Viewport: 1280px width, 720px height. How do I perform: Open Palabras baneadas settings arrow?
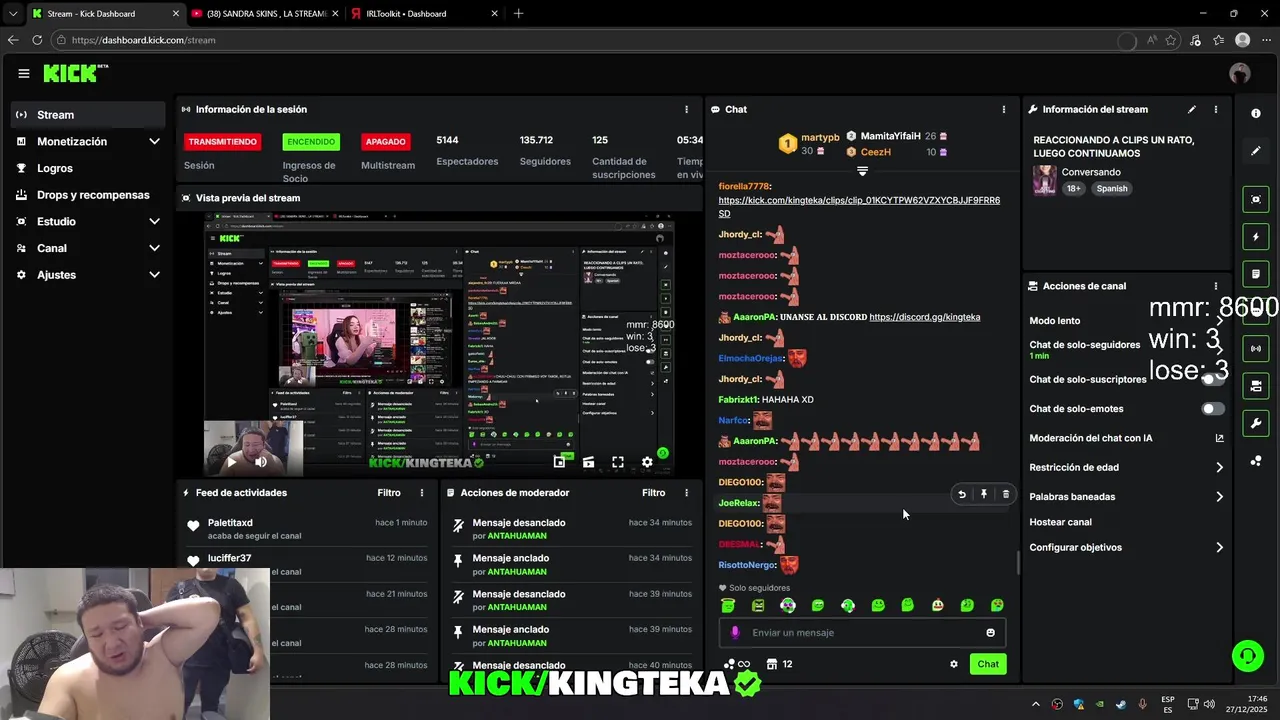pyautogui.click(x=1219, y=496)
